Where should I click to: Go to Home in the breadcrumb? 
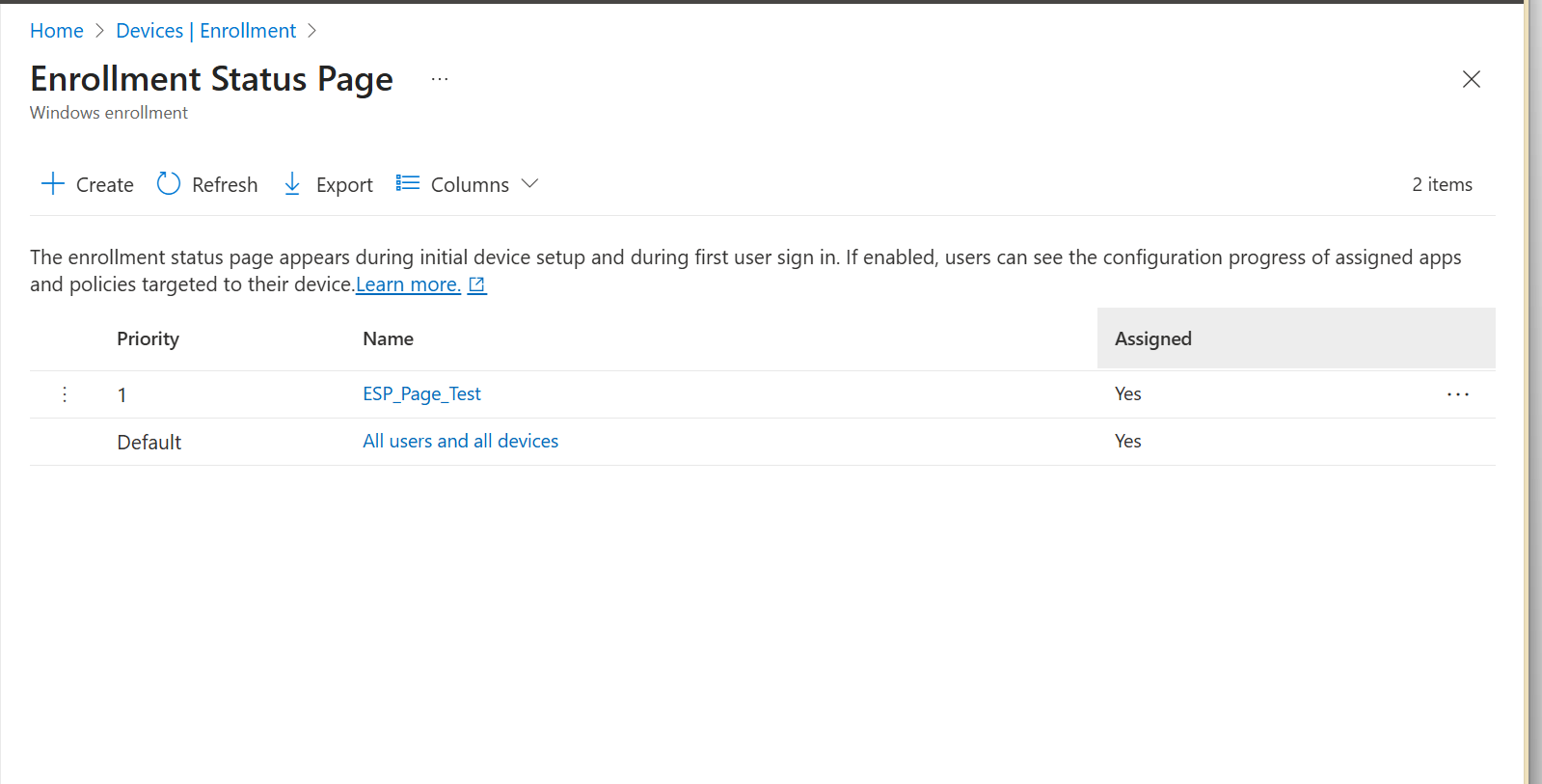[57, 31]
